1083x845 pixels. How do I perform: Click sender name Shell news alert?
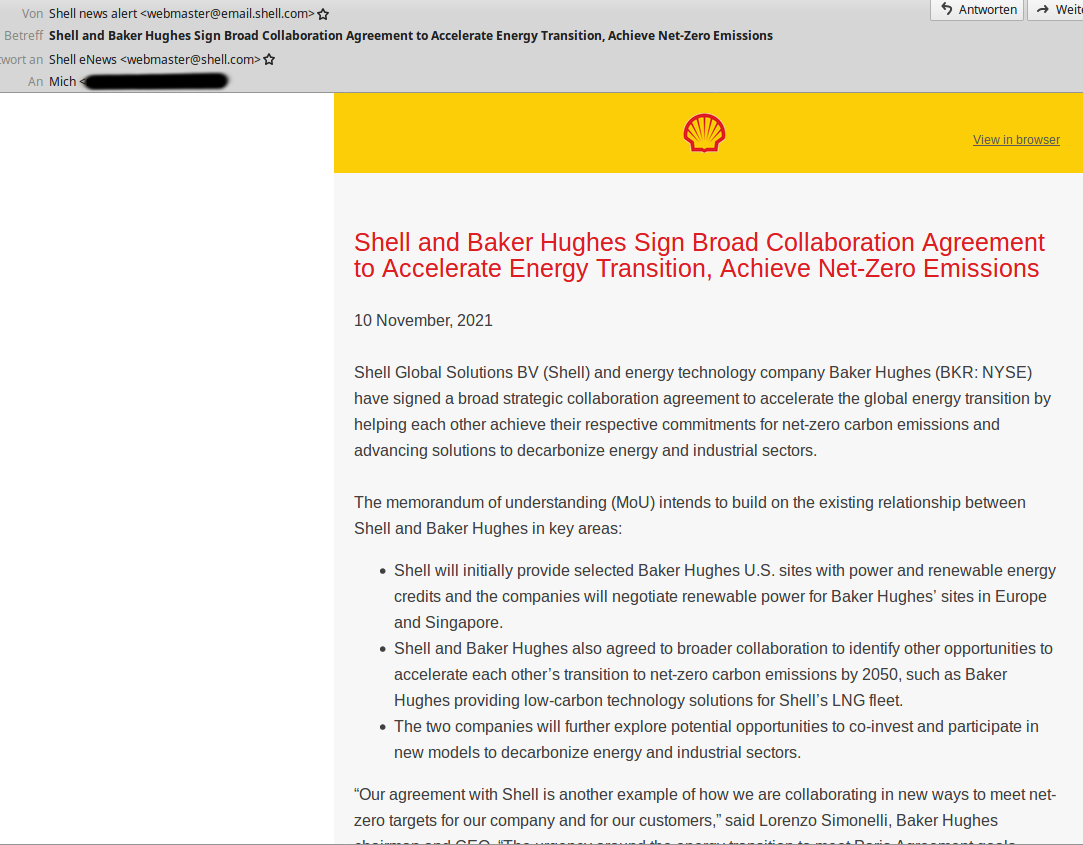click(93, 14)
